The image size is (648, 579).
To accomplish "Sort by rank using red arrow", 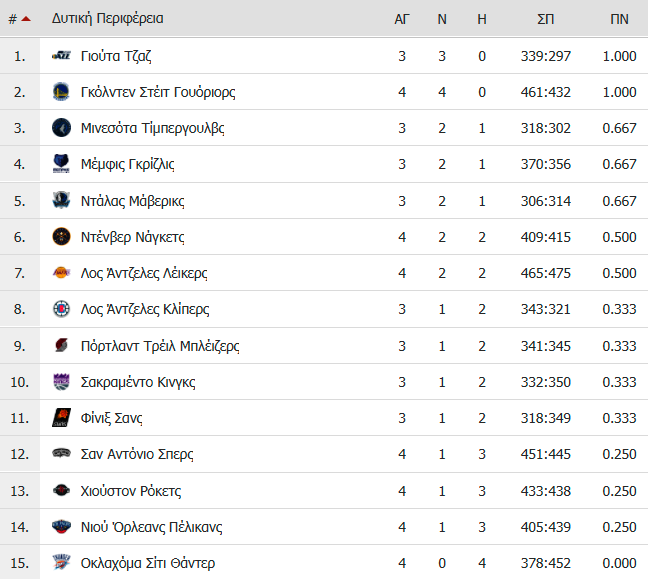I will pyautogui.click(x=26, y=19).
